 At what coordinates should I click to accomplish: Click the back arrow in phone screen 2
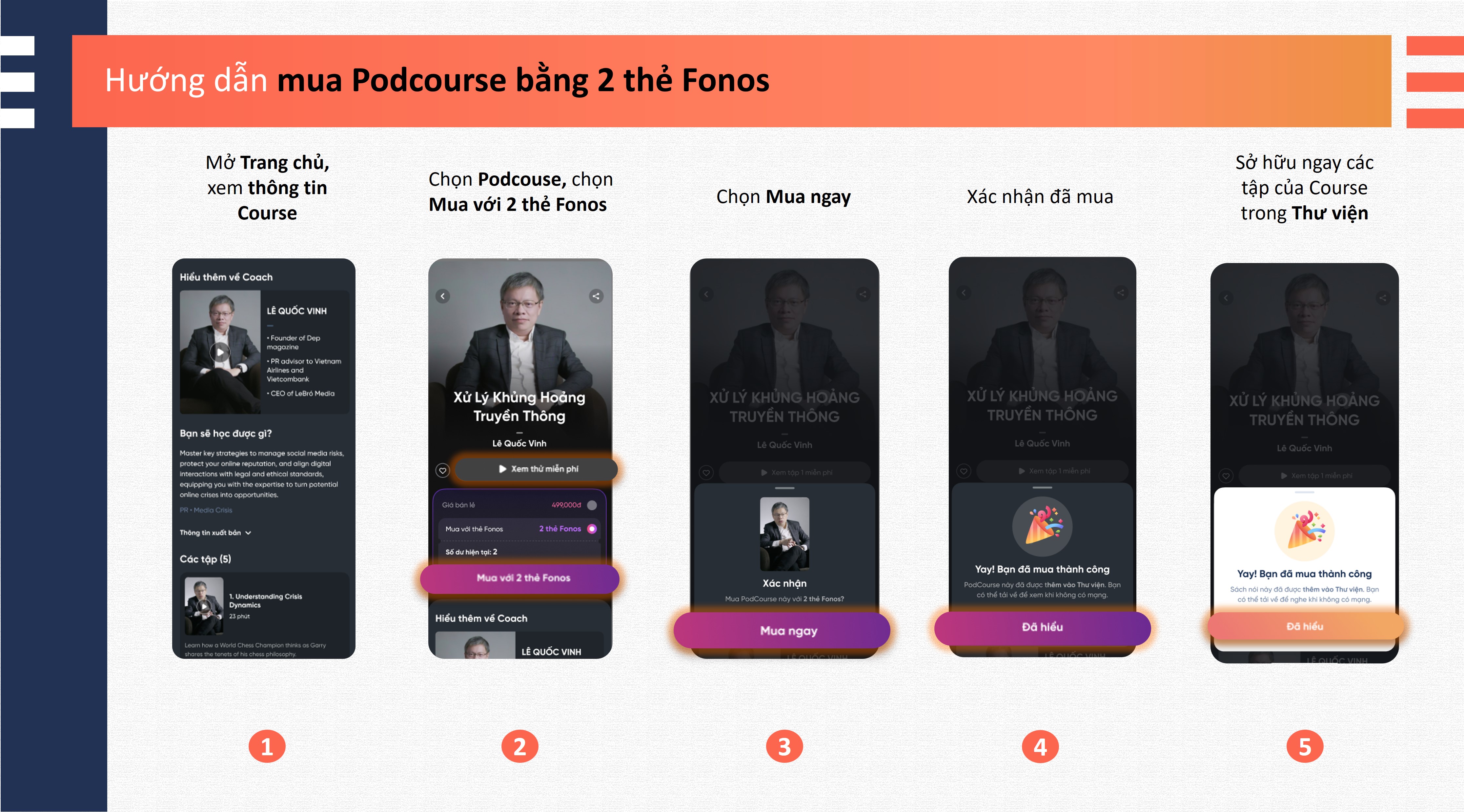(443, 296)
